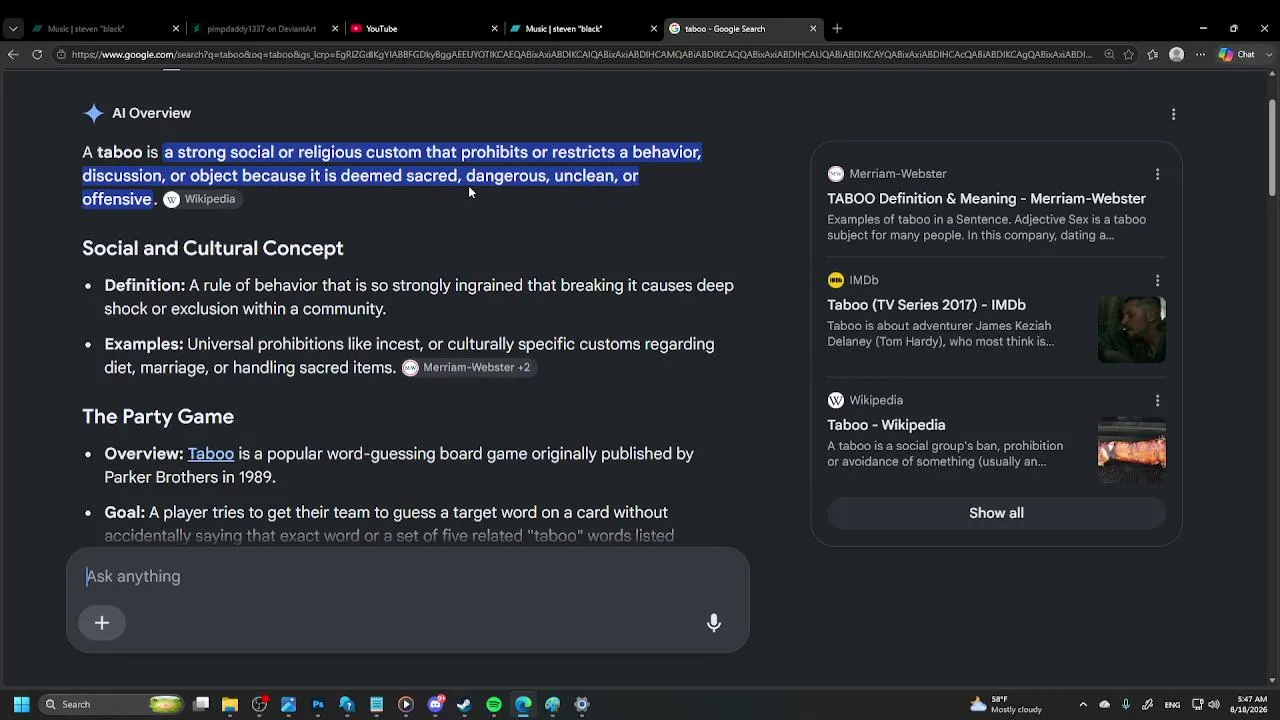Viewport: 1280px width, 720px height.
Task: Click the browser back arrow
Action: [x=13, y=55]
